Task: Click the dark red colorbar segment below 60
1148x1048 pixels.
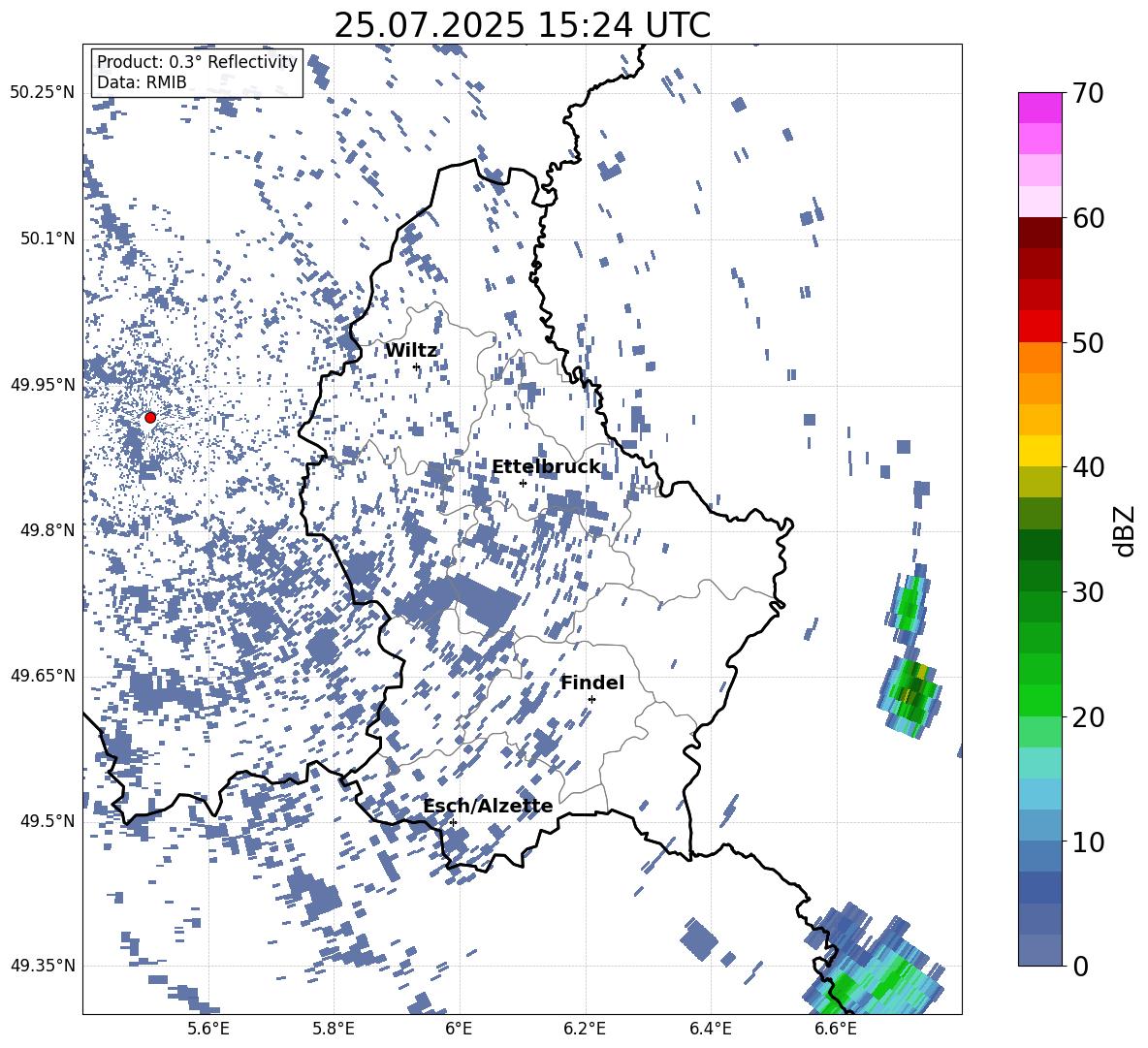Action: [x=1039, y=233]
